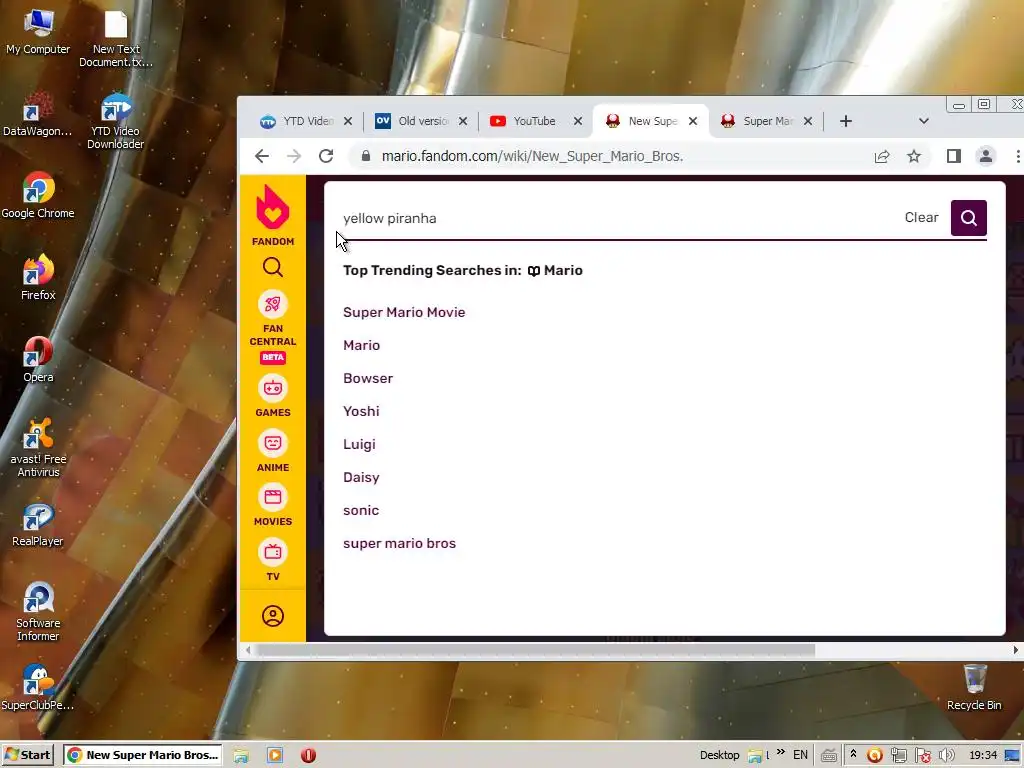Switch to the YouTube tab
This screenshot has width=1024, height=768.
tap(528, 121)
